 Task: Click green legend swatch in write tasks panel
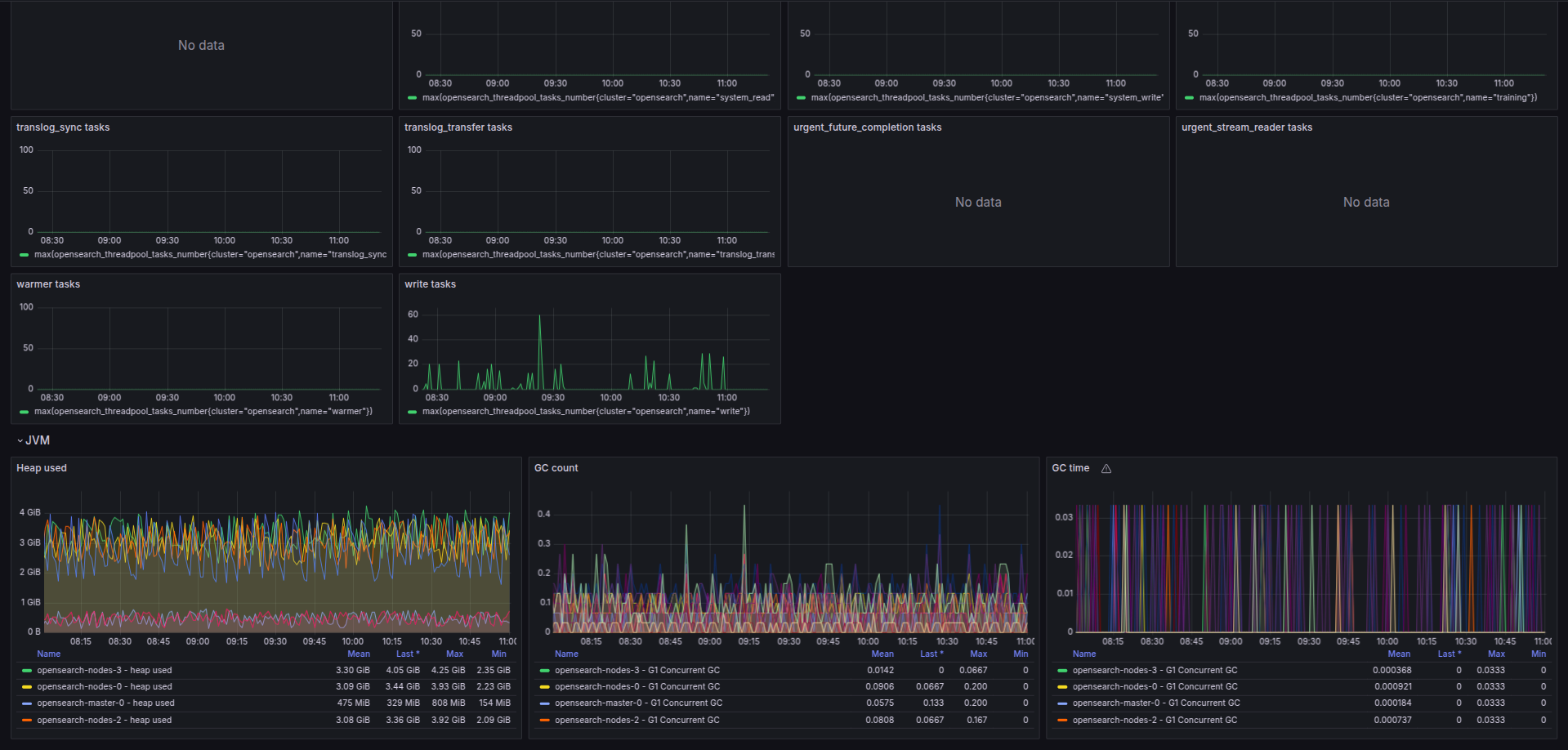click(413, 412)
